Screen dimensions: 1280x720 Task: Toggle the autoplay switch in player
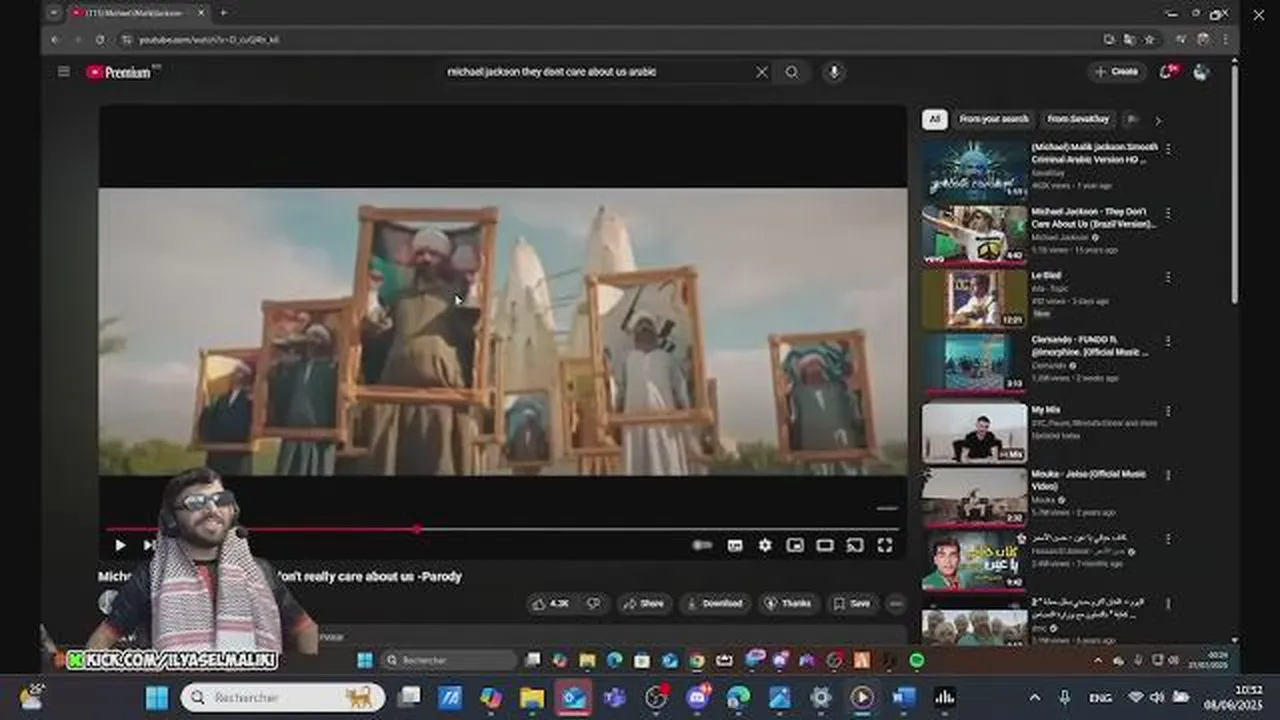click(x=702, y=545)
